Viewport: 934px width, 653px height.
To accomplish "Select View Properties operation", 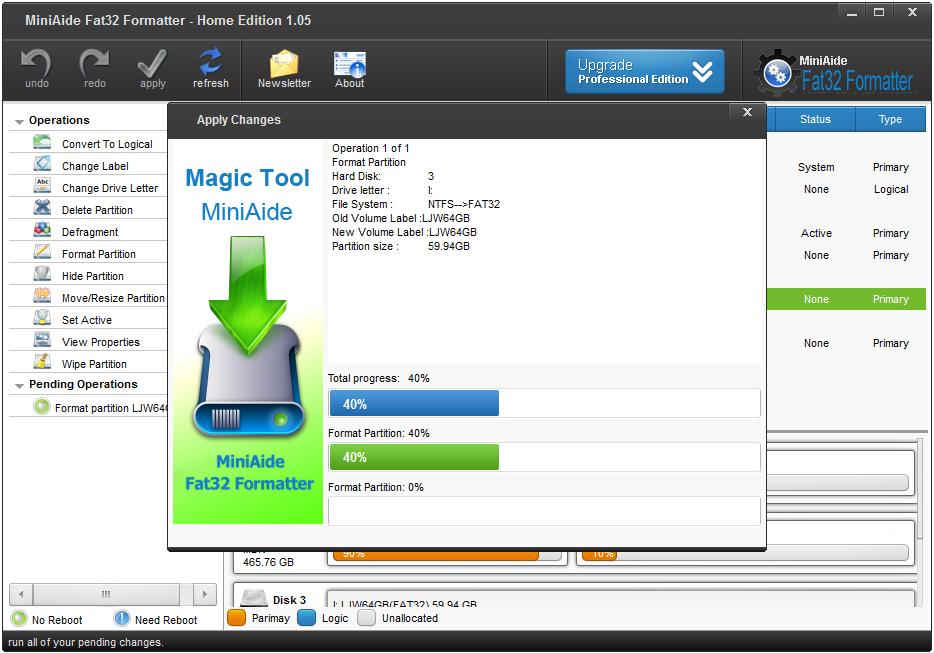I will pos(101,342).
